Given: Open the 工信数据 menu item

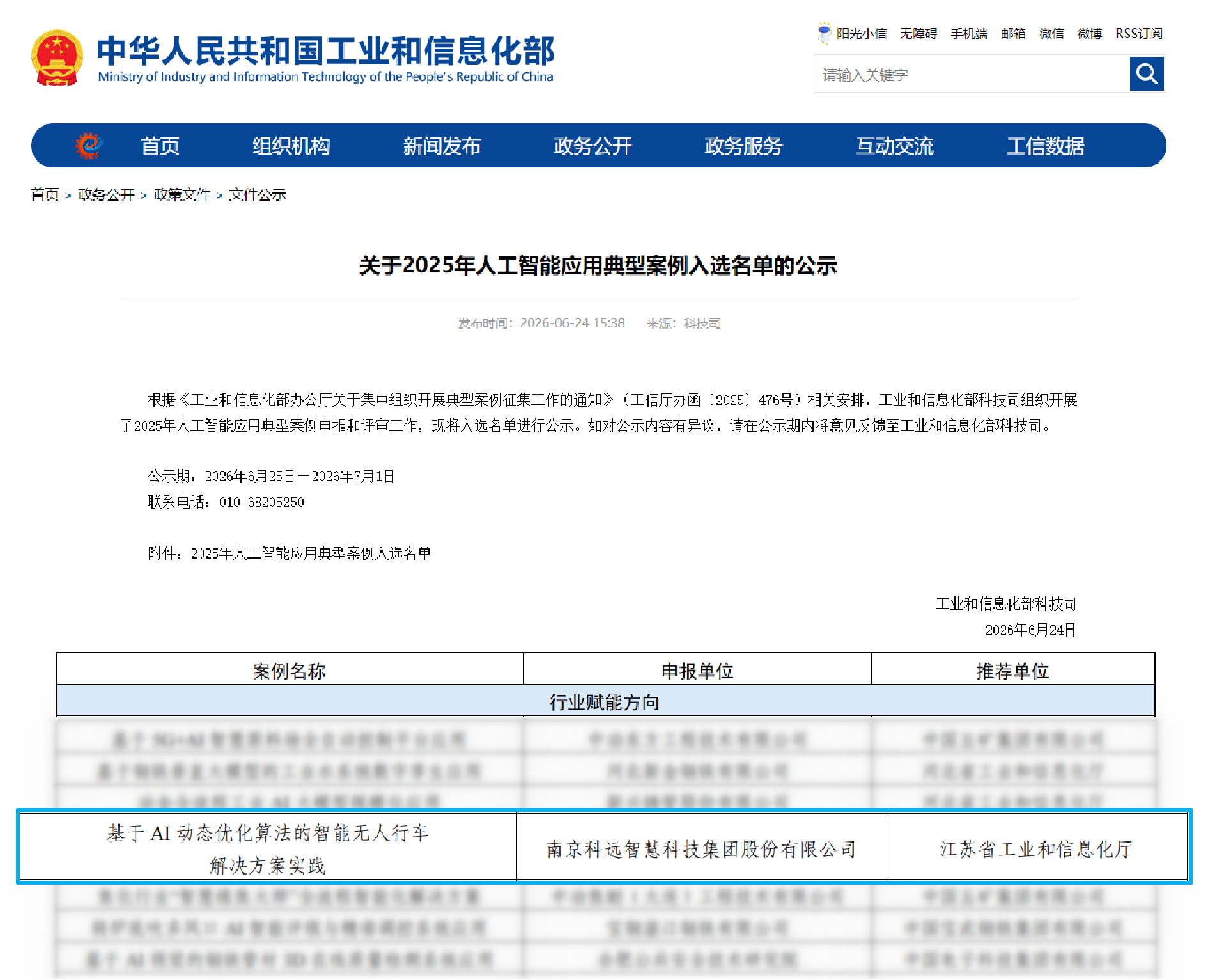Looking at the screenshot, I should click(x=1046, y=146).
